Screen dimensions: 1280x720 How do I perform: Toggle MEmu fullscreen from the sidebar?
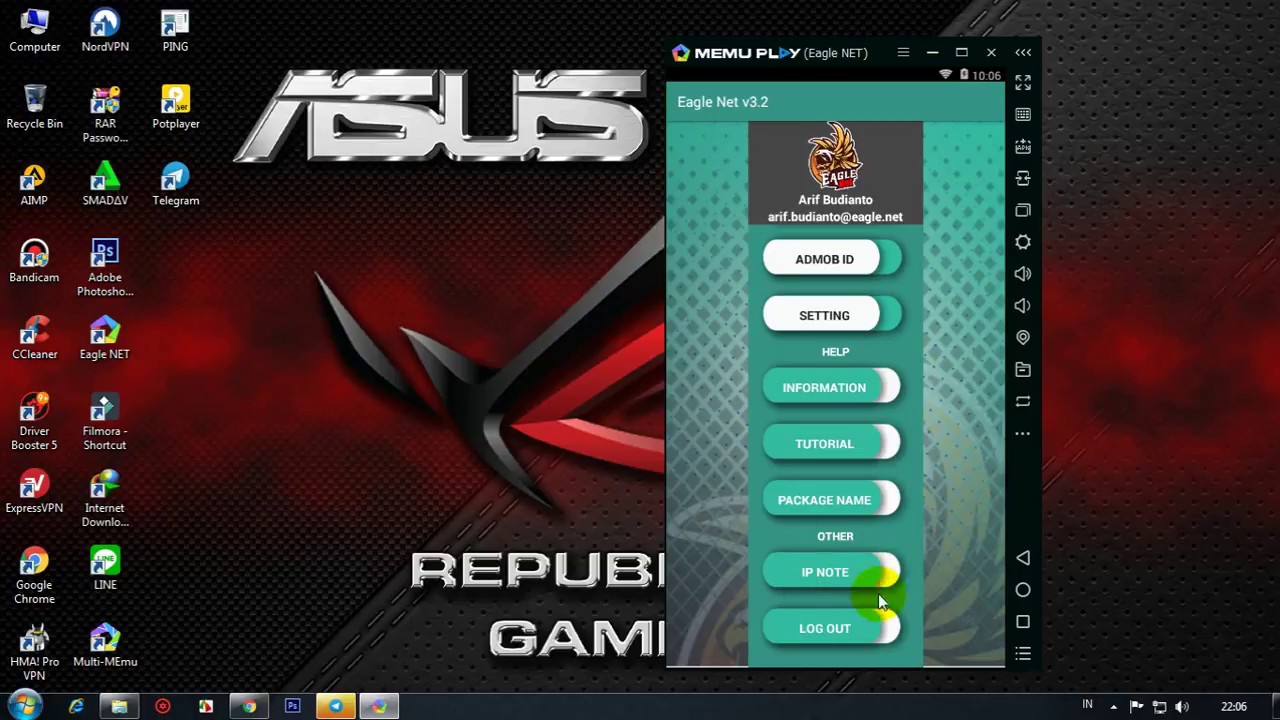pyautogui.click(x=1023, y=82)
